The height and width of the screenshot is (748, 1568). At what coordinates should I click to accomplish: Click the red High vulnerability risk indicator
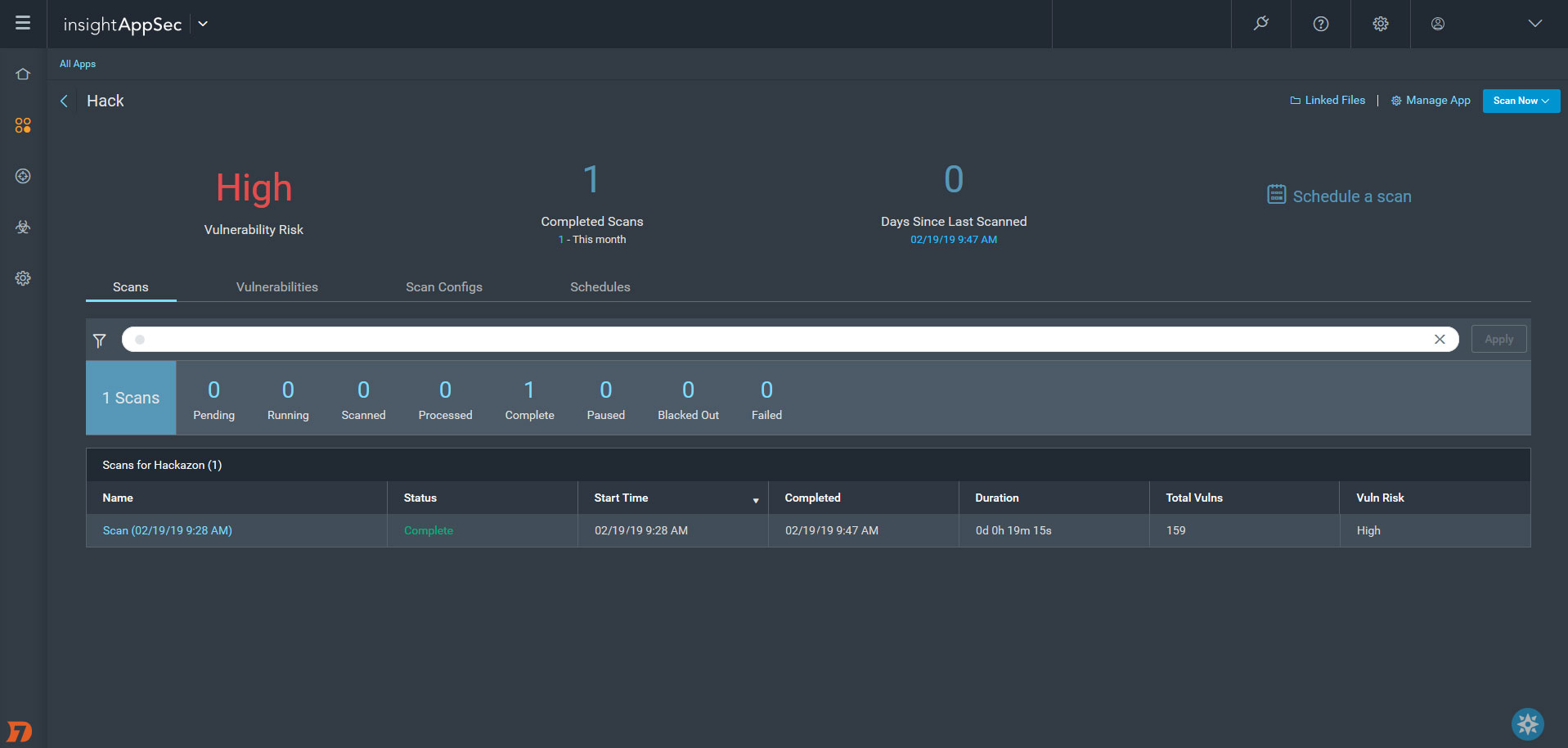254,188
